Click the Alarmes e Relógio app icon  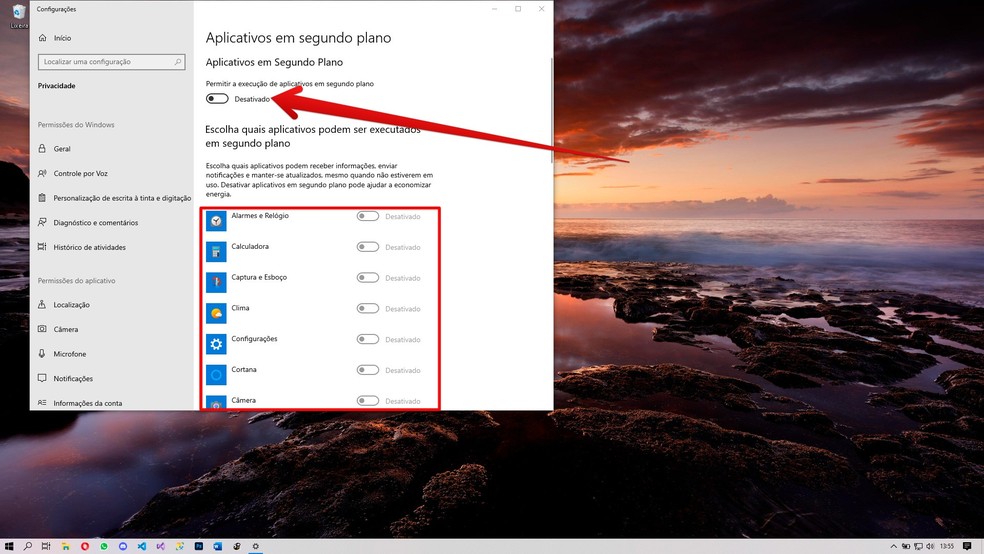tap(216, 221)
